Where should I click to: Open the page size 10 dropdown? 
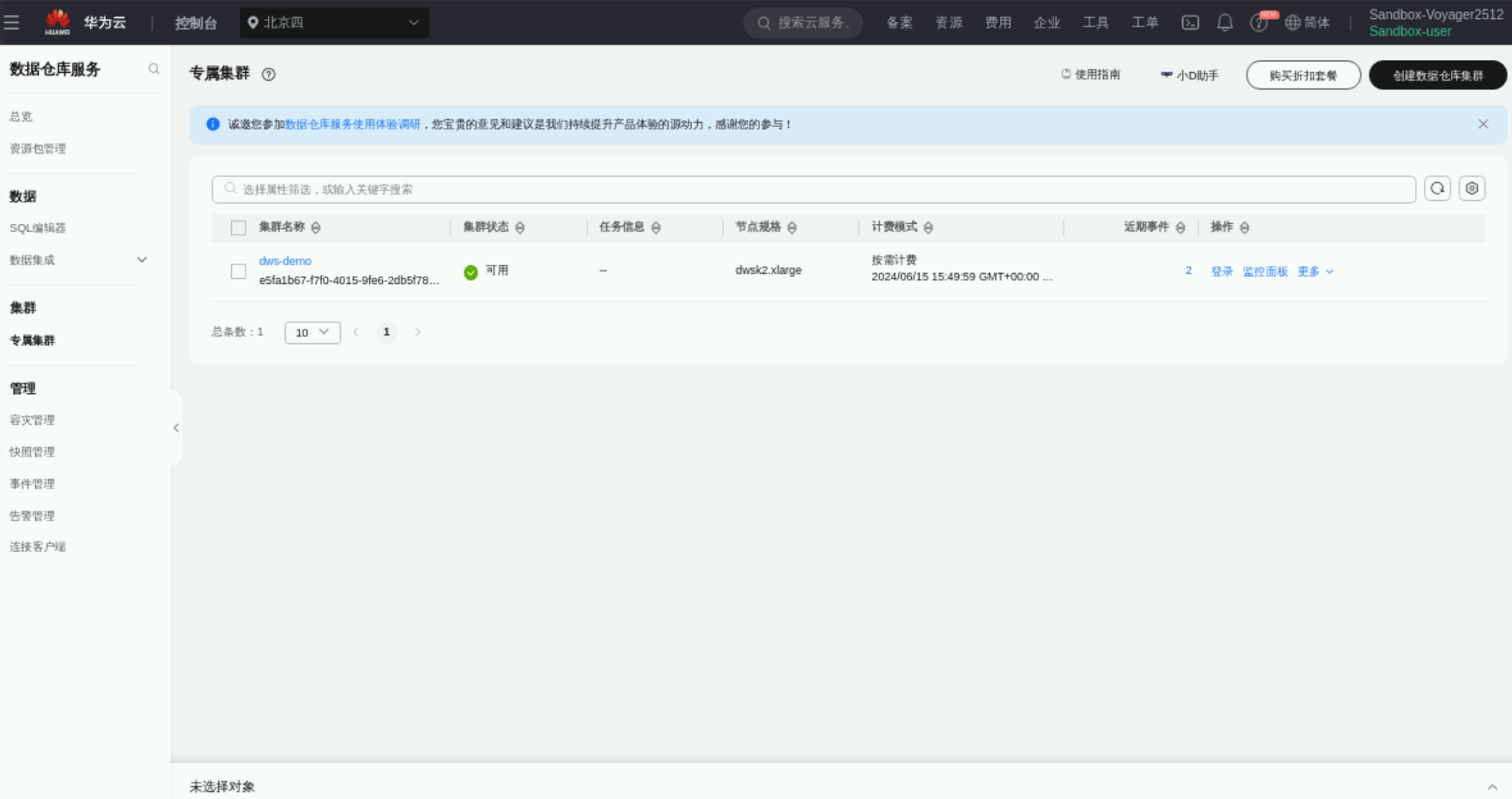(313, 332)
